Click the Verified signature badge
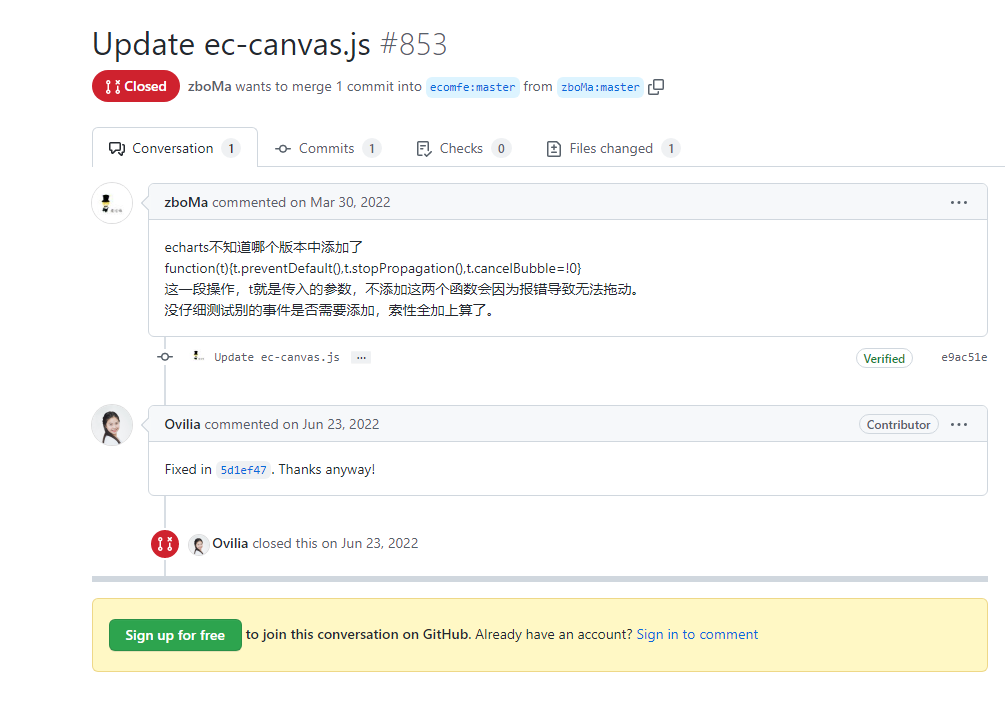The image size is (1005, 703). [x=884, y=358]
